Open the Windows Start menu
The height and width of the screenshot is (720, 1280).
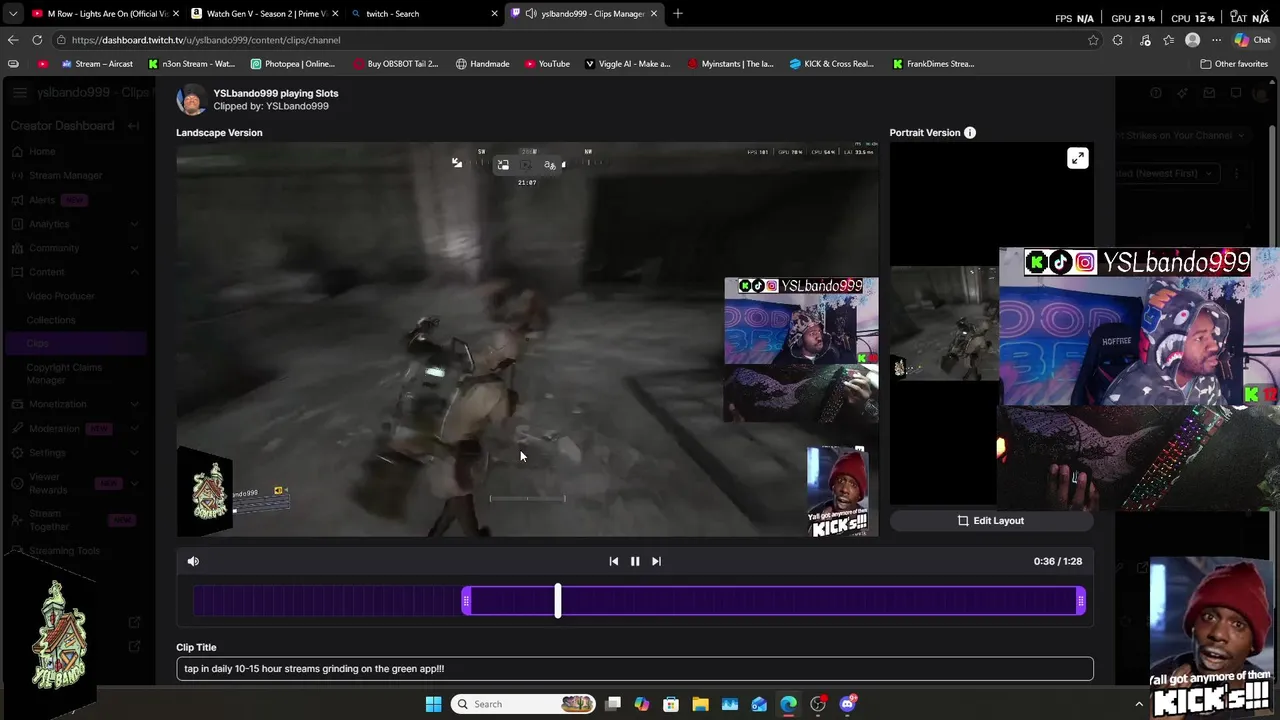pyautogui.click(x=433, y=704)
